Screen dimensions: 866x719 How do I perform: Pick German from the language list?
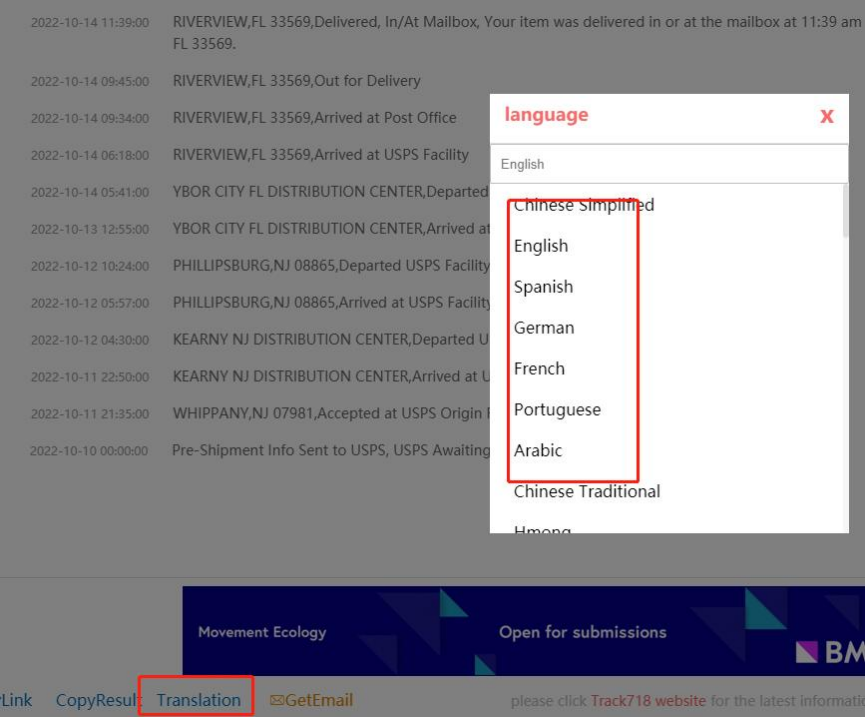[x=544, y=328]
